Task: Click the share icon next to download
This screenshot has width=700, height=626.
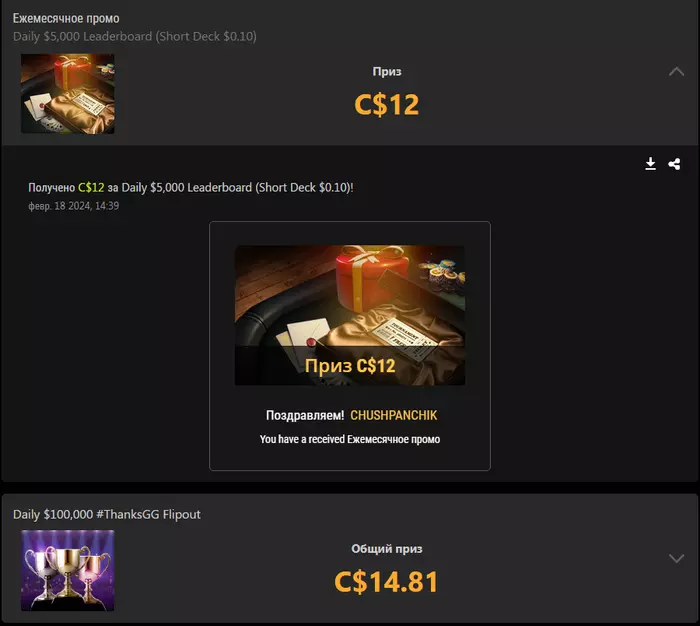Action: coord(674,164)
